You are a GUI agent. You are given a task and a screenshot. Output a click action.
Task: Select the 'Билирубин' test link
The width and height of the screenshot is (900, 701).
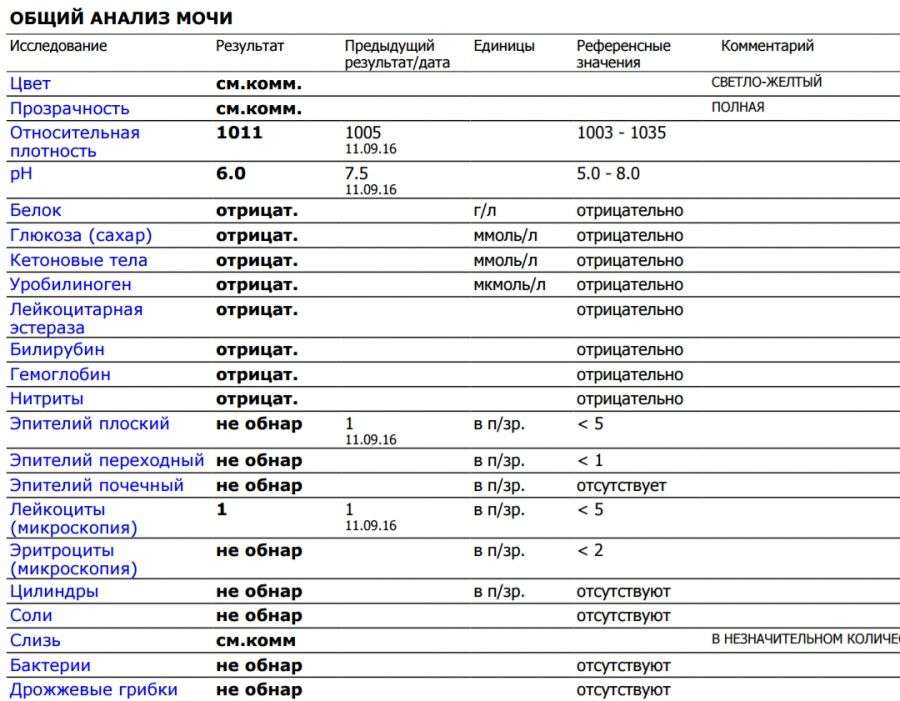(57, 350)
